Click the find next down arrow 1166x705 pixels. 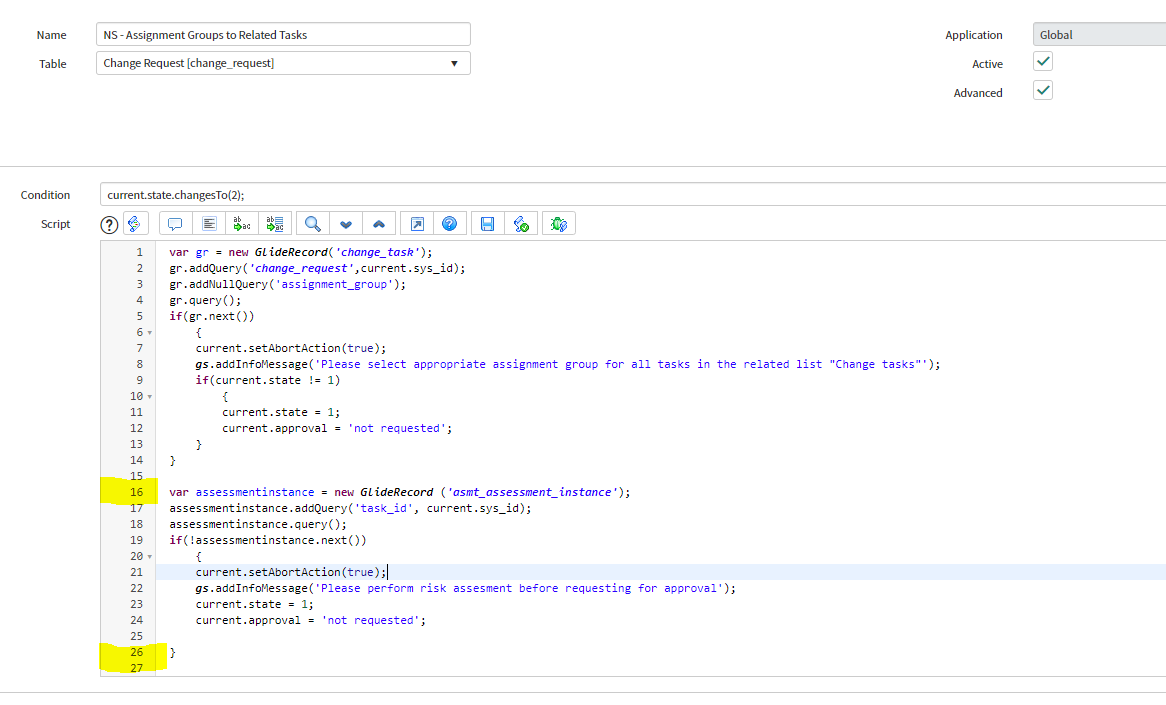[x=347, y=224]
